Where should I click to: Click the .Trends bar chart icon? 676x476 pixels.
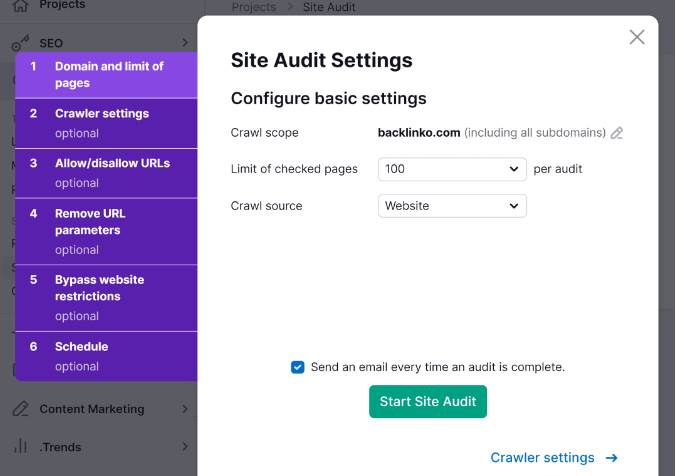tap(20, 446)
